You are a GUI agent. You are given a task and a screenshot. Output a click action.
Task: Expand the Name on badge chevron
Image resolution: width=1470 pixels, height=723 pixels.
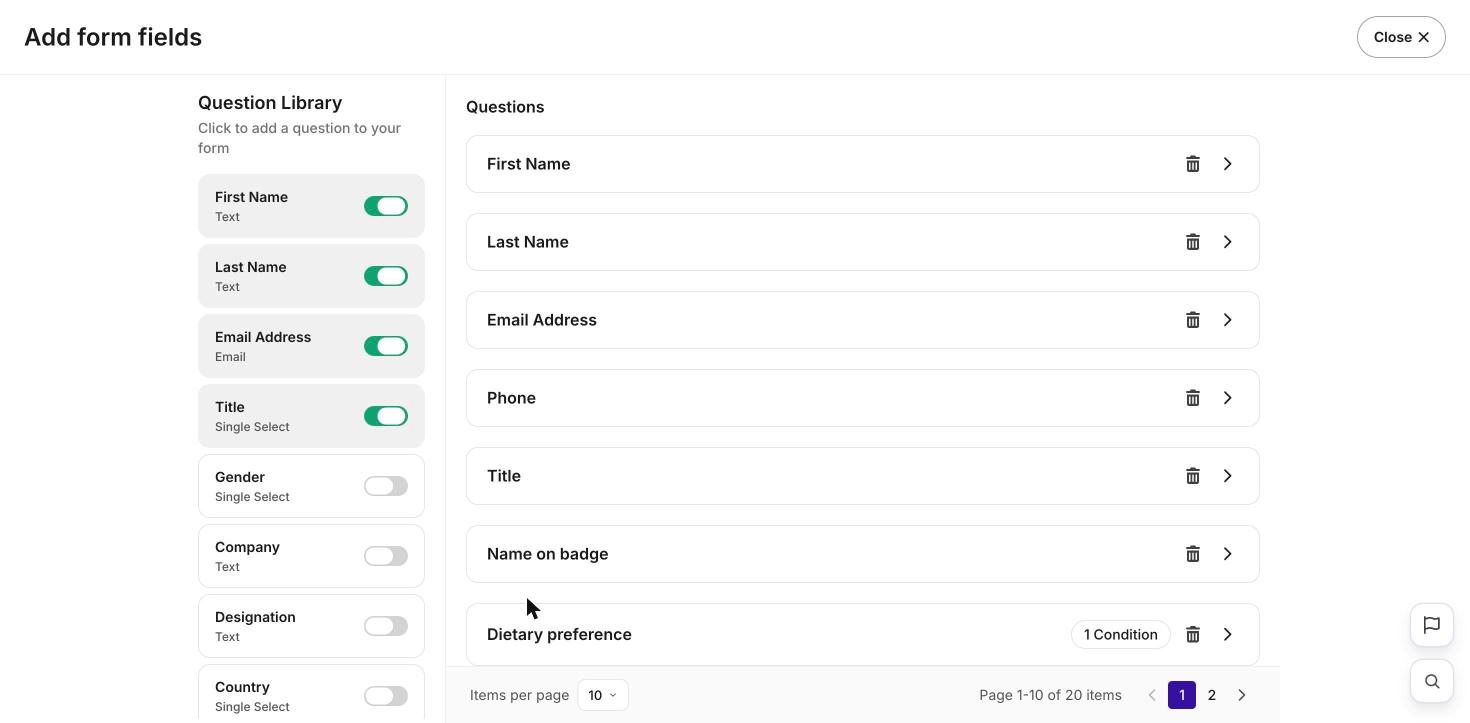[x=1228, y=554]
